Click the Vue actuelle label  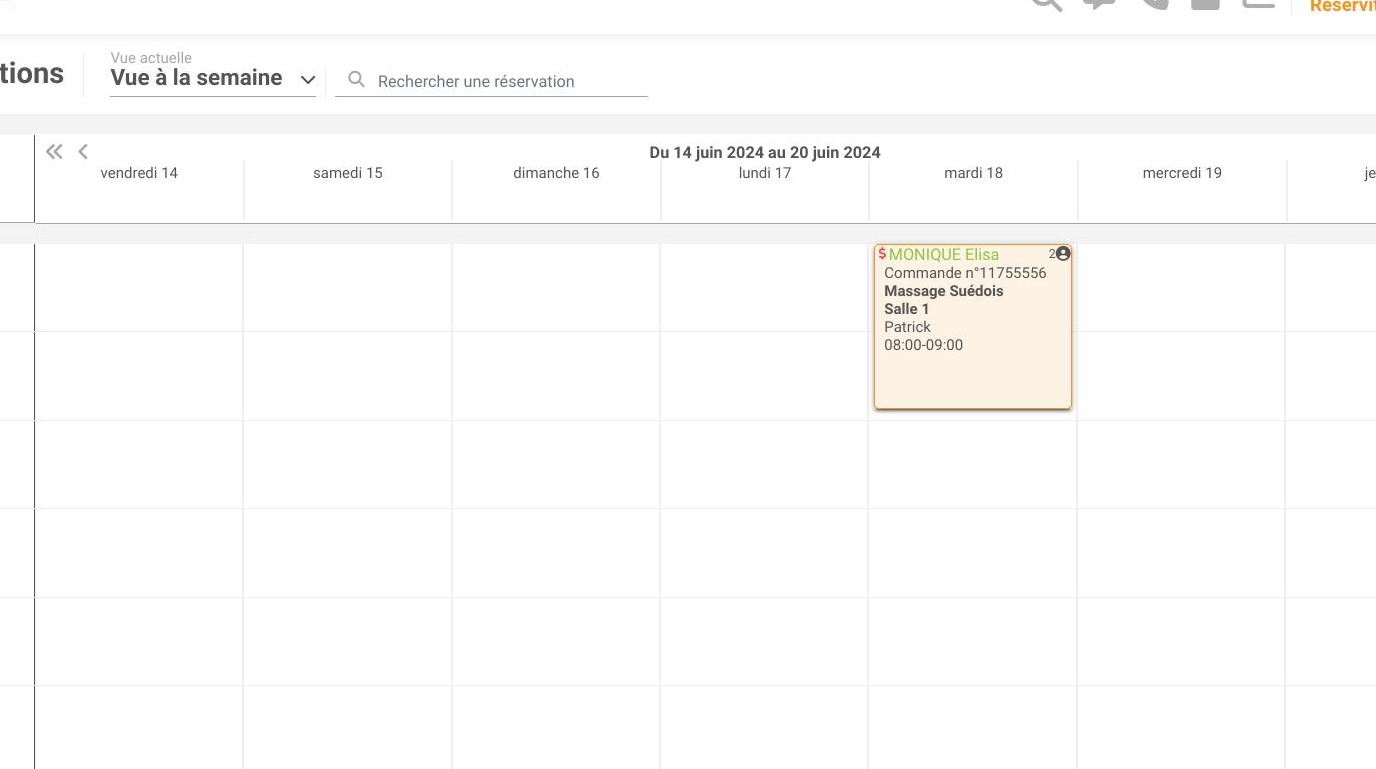pos(151,58)
